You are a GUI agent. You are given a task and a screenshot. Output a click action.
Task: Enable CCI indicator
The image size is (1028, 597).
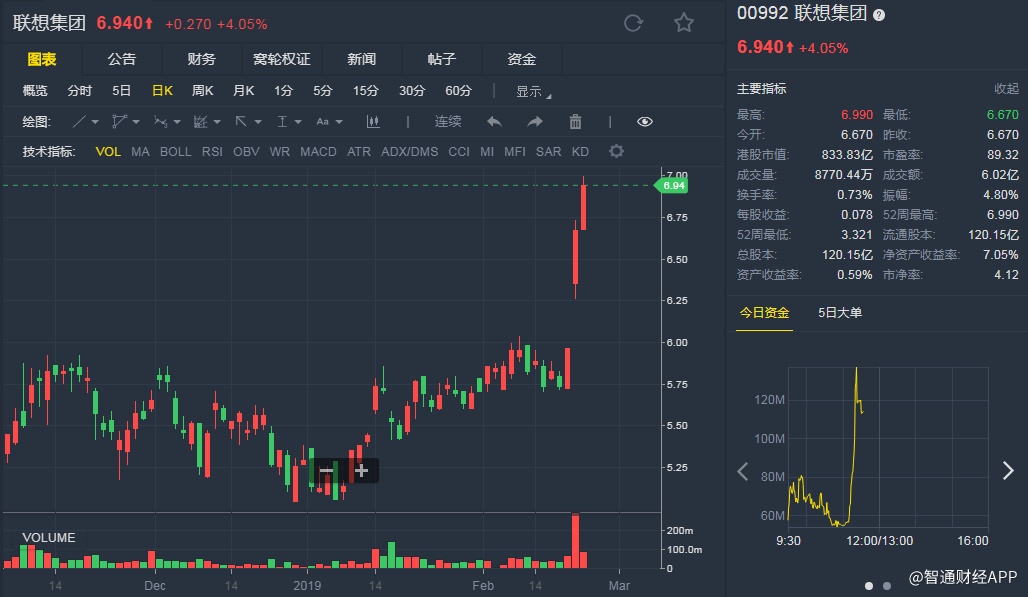(x=459, y=151)
